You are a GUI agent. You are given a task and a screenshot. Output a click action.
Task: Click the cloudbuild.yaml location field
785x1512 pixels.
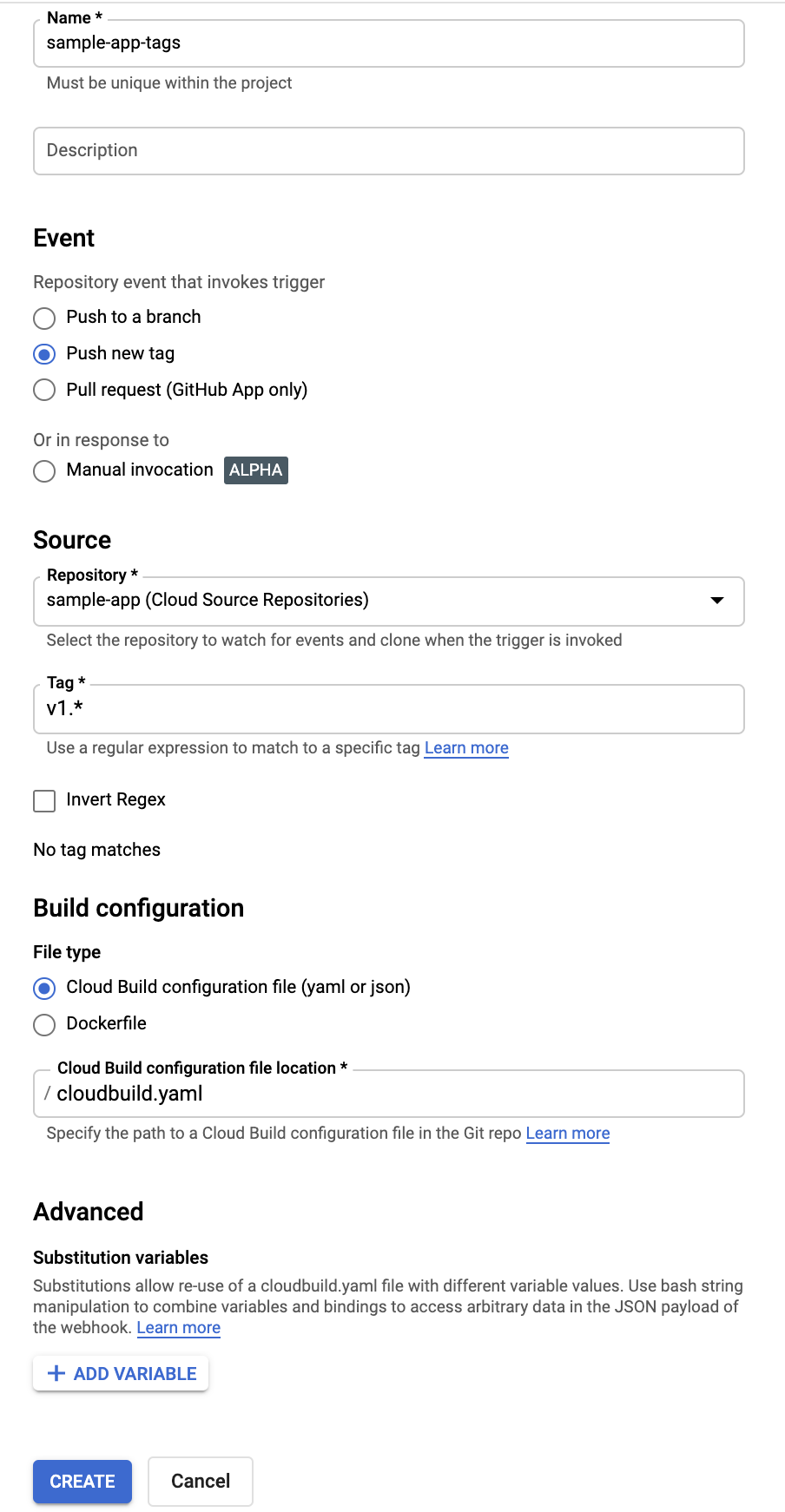388,1094
